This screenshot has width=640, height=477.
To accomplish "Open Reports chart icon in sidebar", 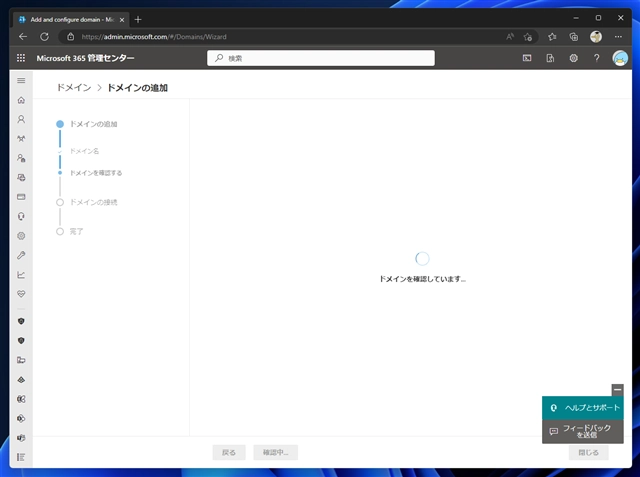I will click(x=21, y=275).
